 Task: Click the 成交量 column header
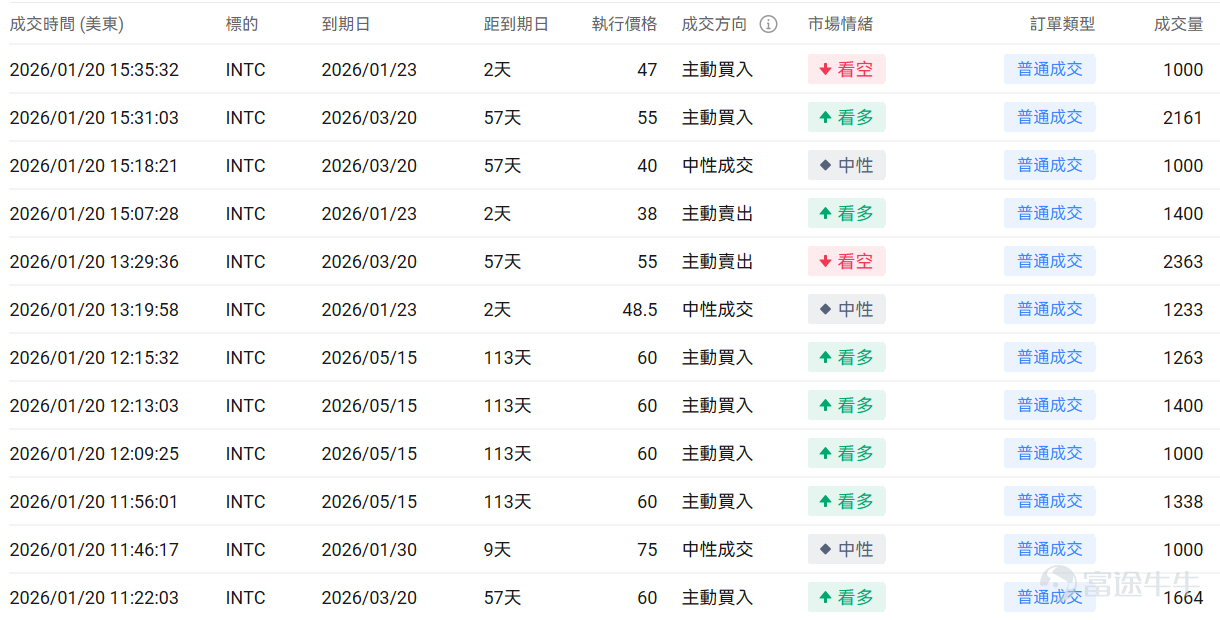pos(1179,24)
